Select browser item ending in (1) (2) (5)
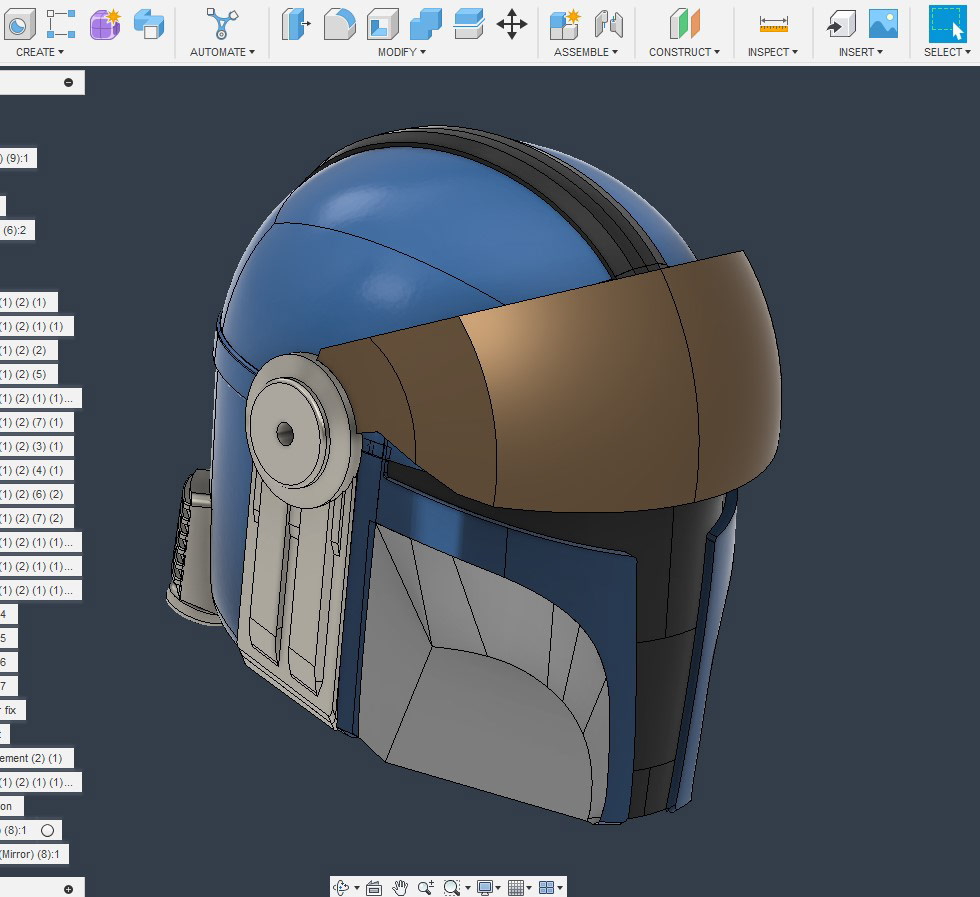 click(29, 374)
